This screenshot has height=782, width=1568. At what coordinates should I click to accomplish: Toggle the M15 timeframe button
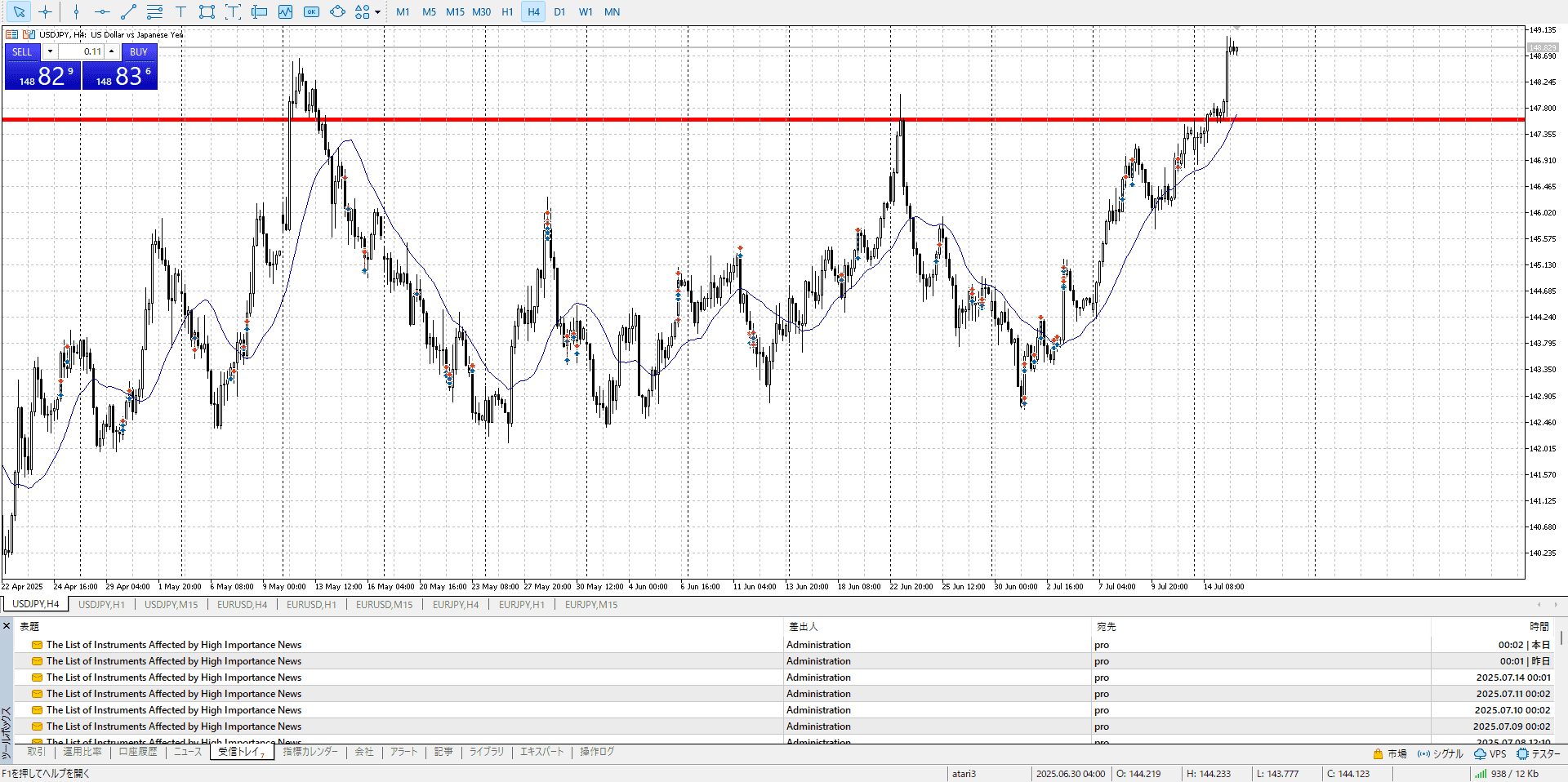point(455,12)
